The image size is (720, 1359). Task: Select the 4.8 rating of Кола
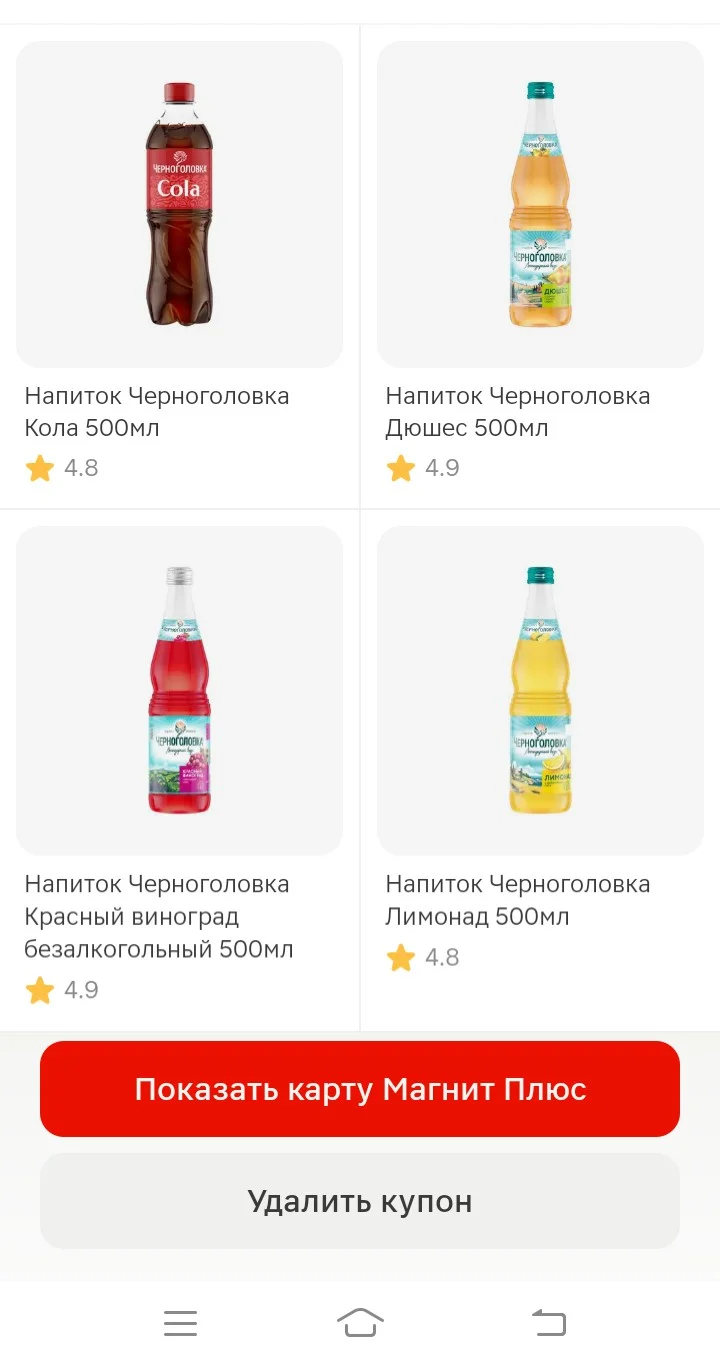81,468
